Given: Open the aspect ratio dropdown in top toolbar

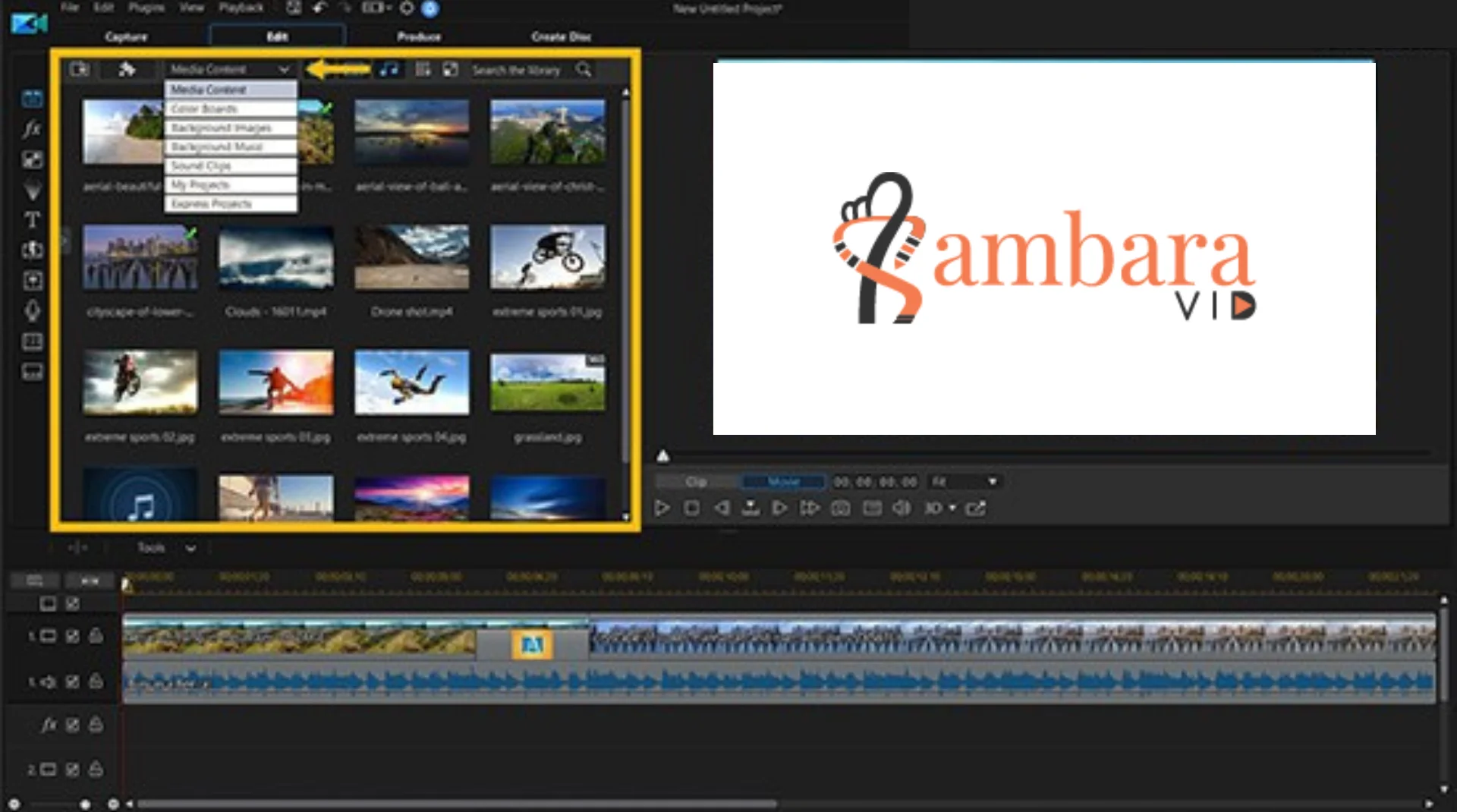Looking at the screenshot, I should (x=376, y=8).
